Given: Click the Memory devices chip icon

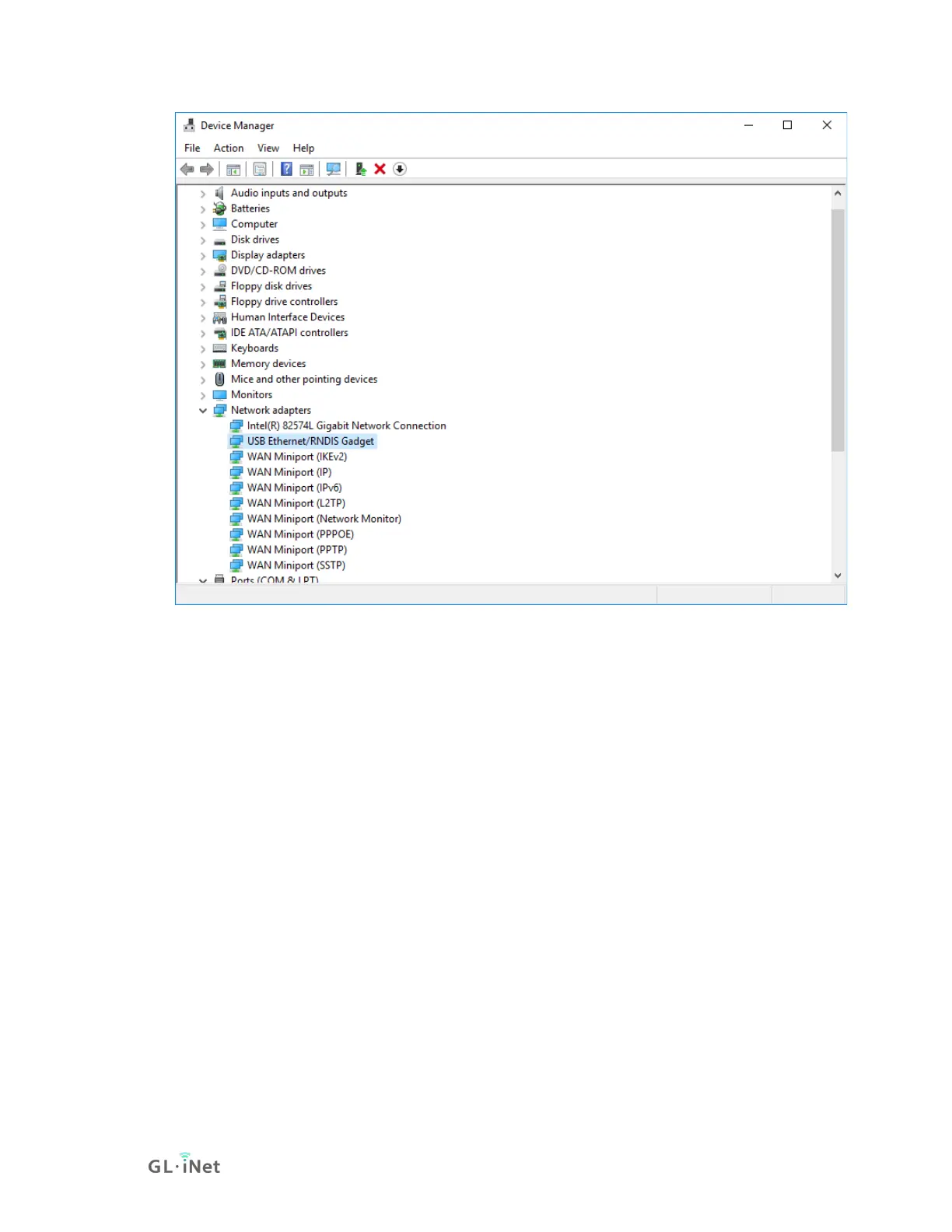Looking at the screenshot, I should pos(220,364).
